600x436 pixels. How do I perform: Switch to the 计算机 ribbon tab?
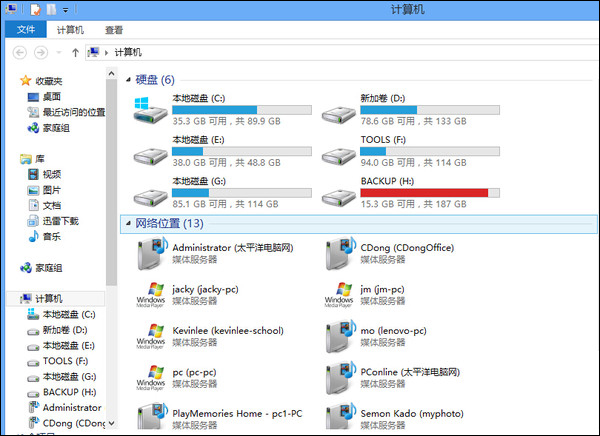point(70,30)
